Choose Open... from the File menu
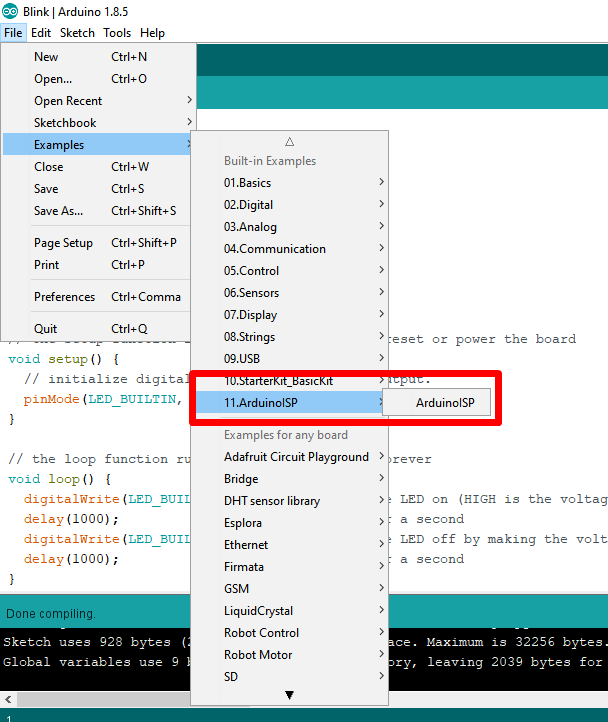Viewport: 608px width, 722px height. coord(99,79)
